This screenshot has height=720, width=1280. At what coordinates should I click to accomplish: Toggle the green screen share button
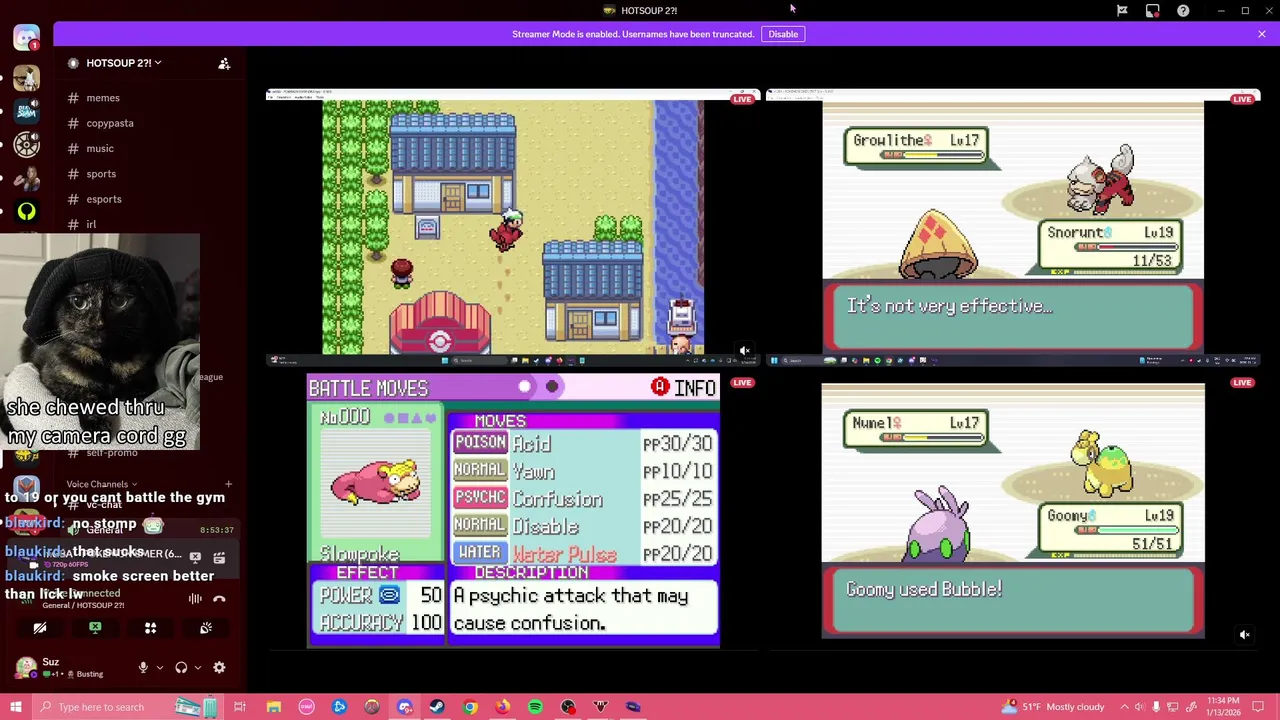[x=95, y=628]
